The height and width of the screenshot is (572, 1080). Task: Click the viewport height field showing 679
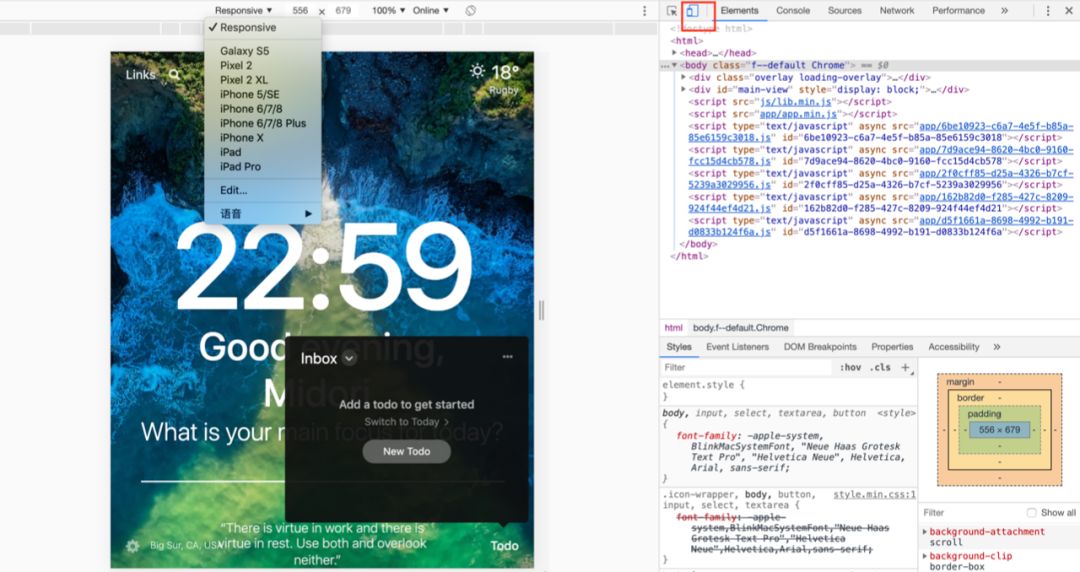coord(343,10)
